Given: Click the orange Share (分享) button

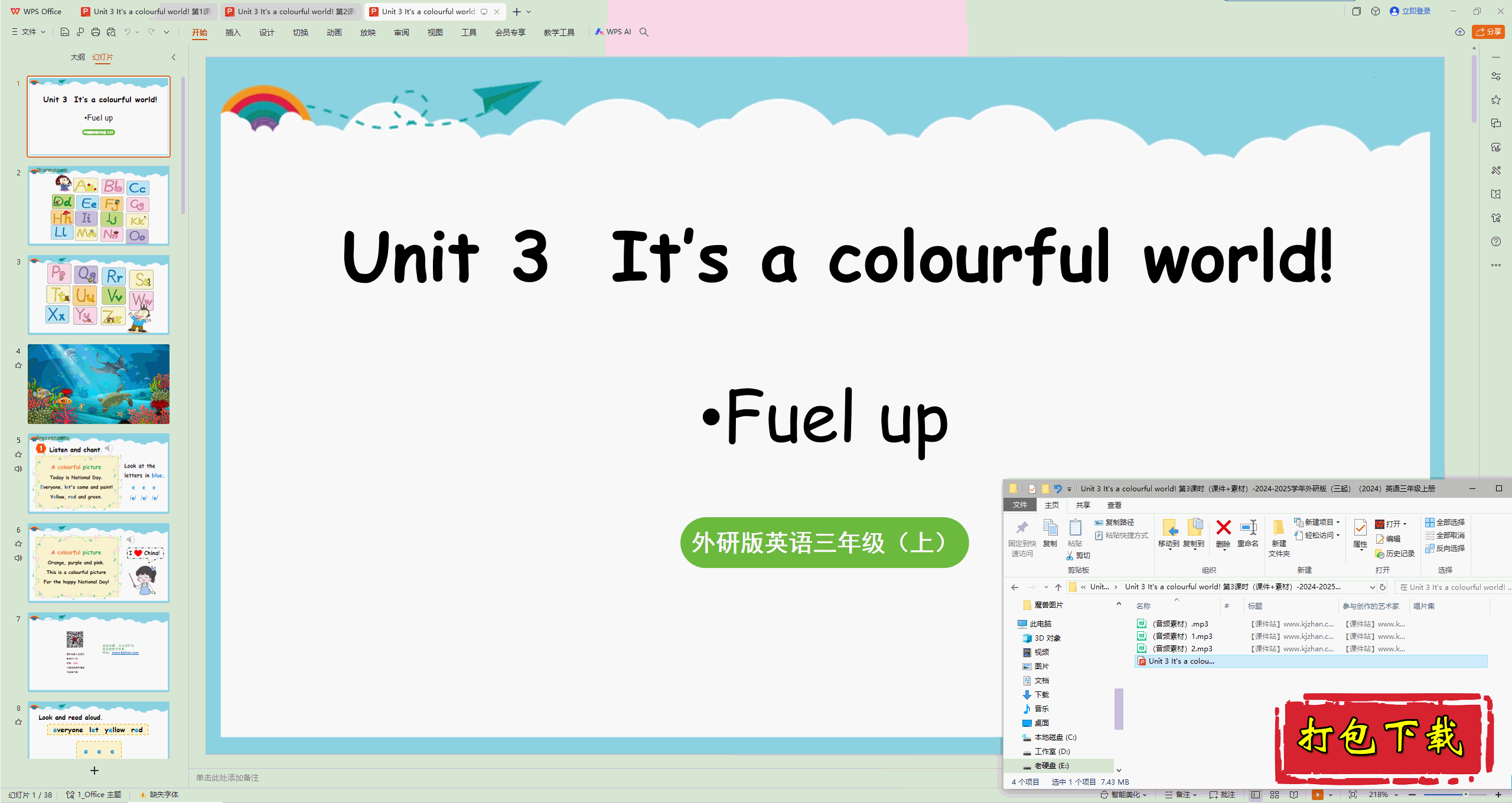Looking at the screenshot, I should point(1488,32).
